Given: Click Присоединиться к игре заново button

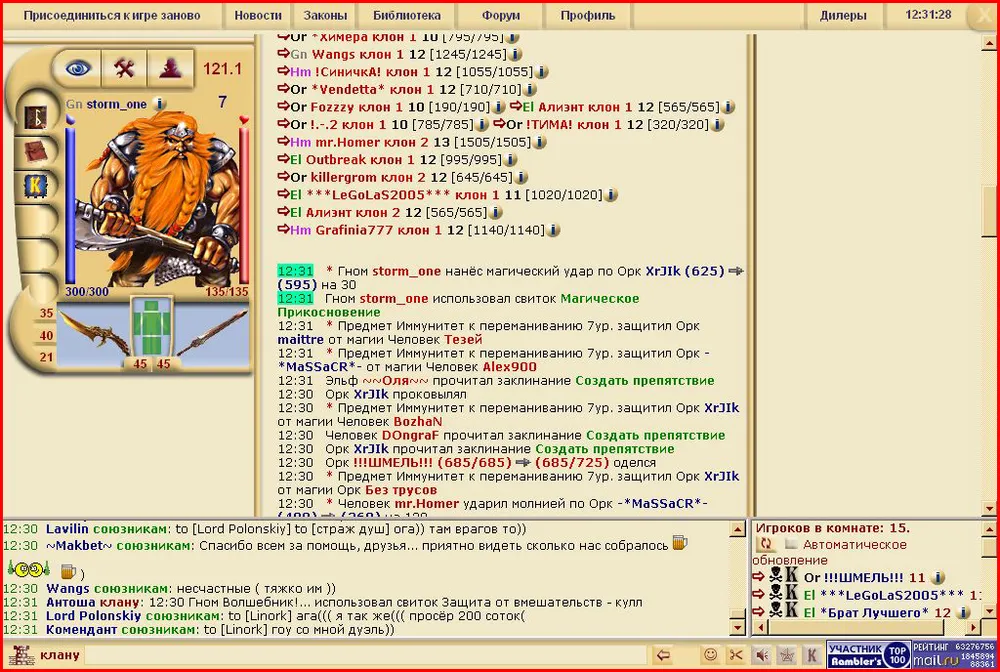Looking at the screenshot, I should 111,16.
